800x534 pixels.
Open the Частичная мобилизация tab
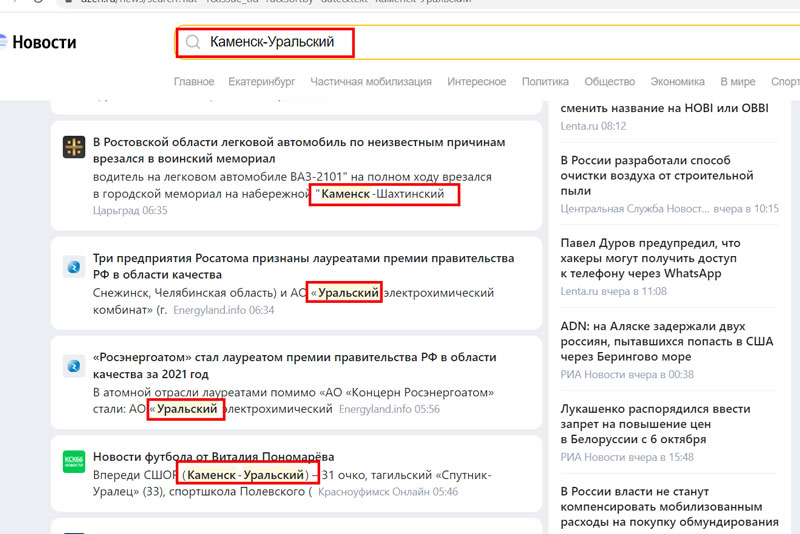tap(371, 82)
